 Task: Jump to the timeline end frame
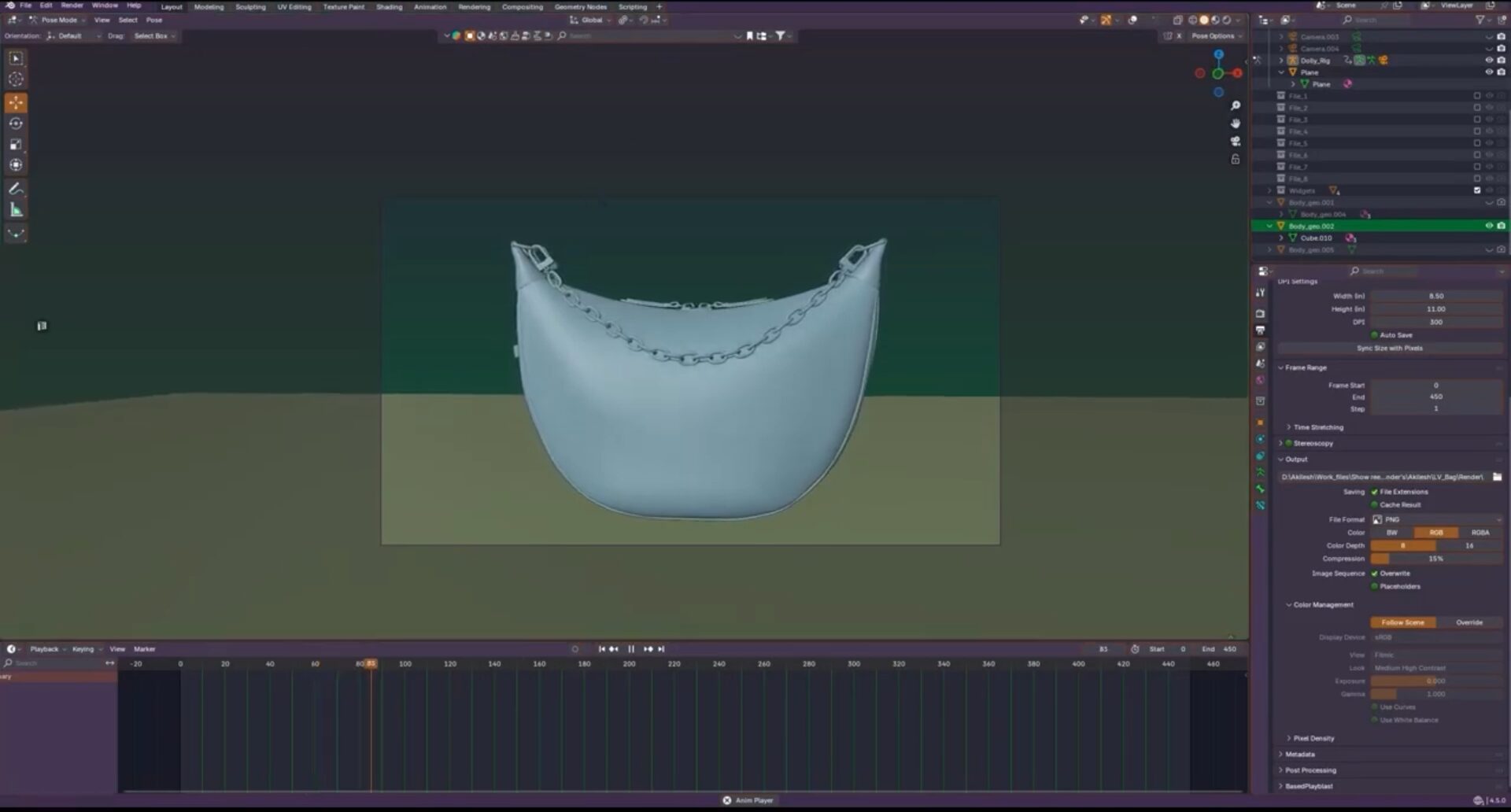click(x=661, y=649)
